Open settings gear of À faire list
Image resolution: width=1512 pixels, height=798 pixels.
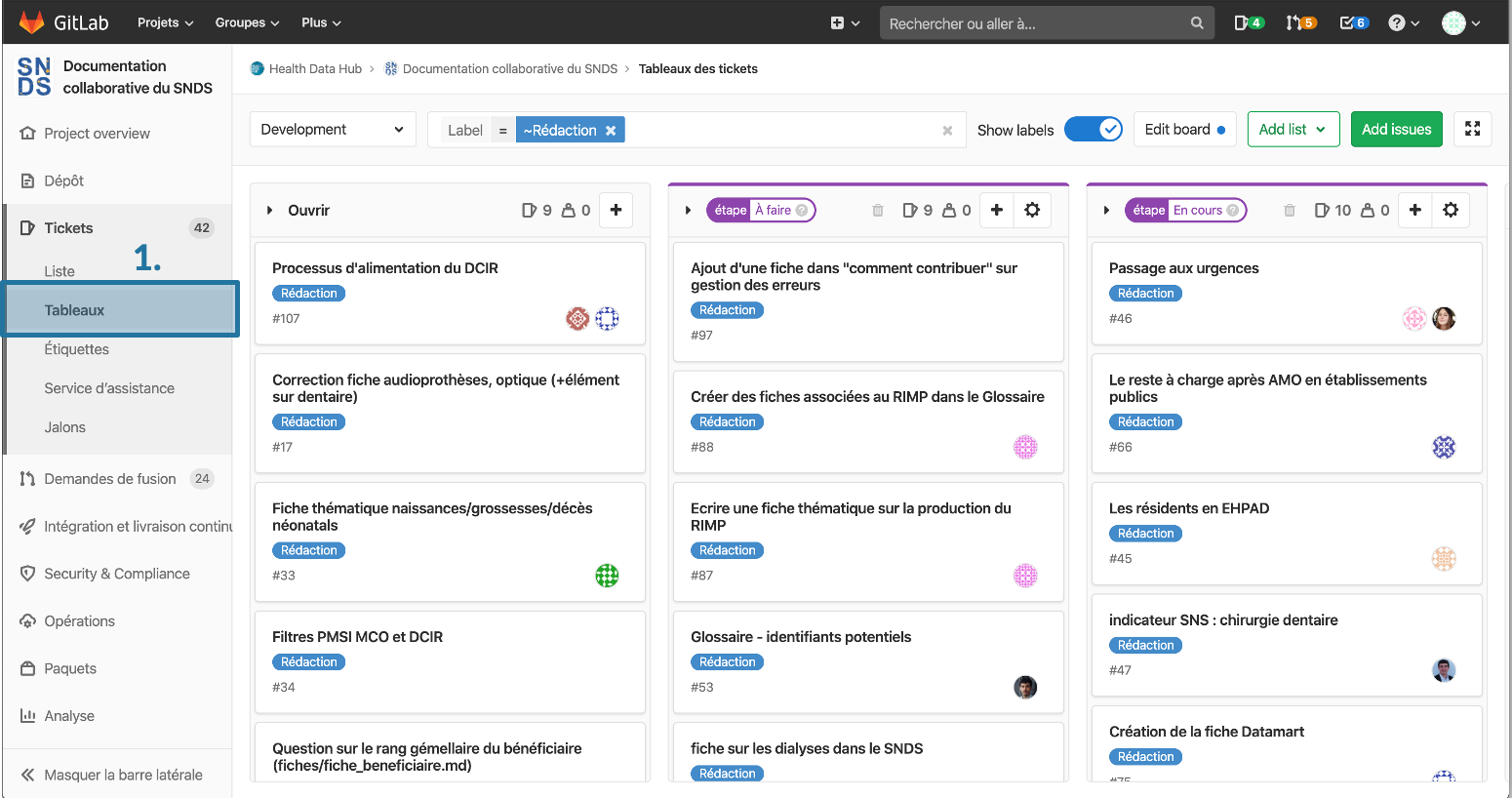pos(1032,210)
